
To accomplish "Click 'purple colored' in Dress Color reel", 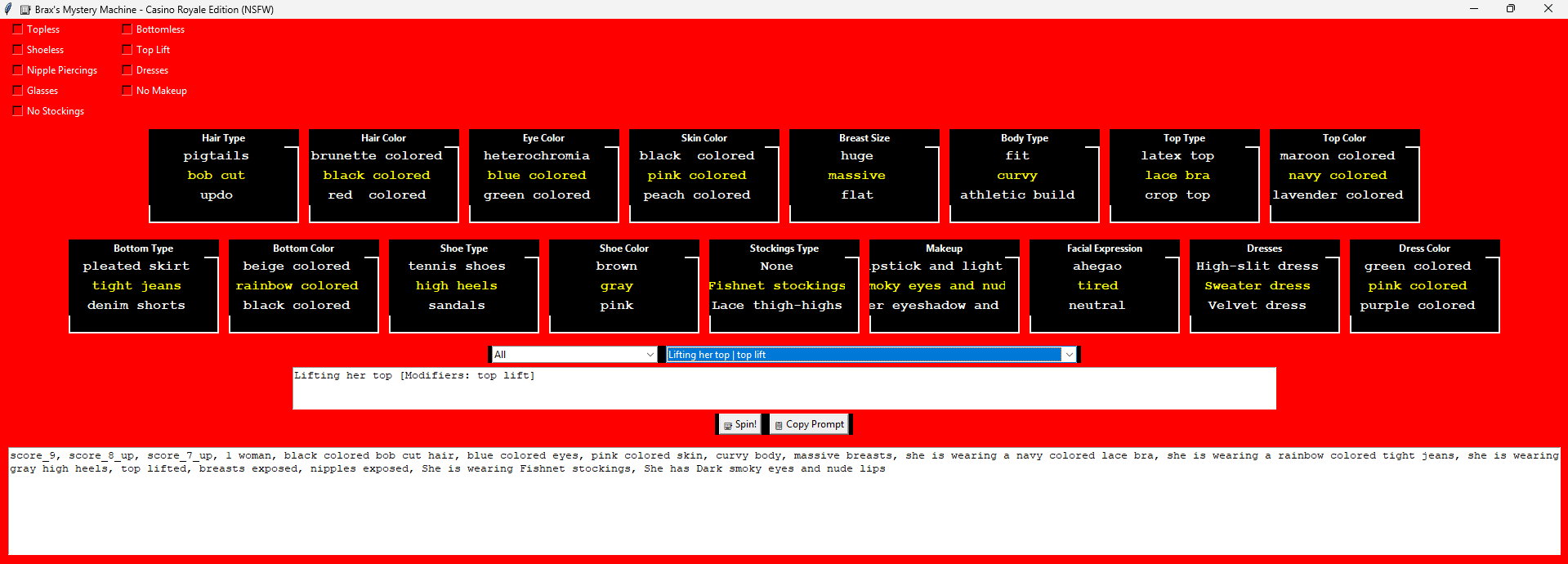I will point(1417,305).
